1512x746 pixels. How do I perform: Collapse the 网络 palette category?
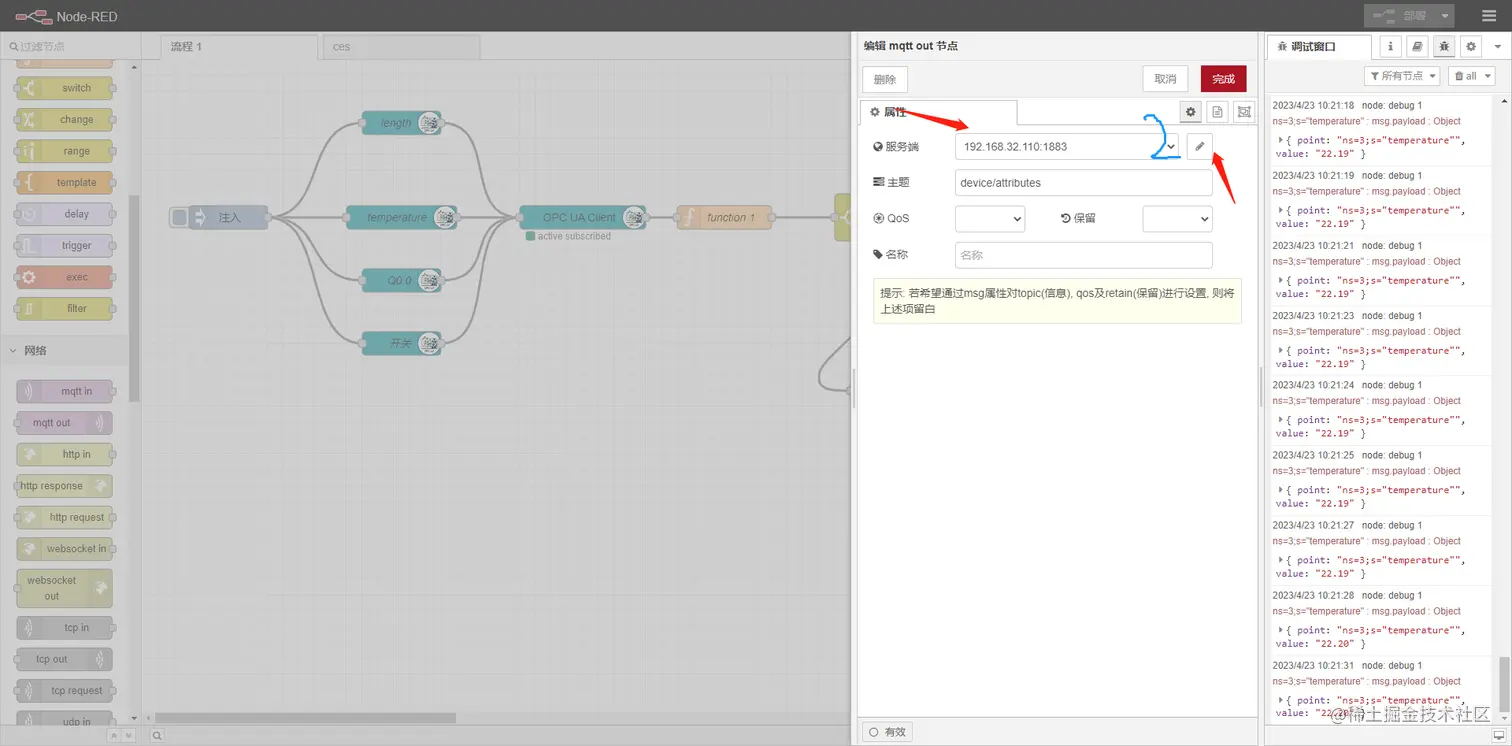pyautogui.click(x=64, y=350)
